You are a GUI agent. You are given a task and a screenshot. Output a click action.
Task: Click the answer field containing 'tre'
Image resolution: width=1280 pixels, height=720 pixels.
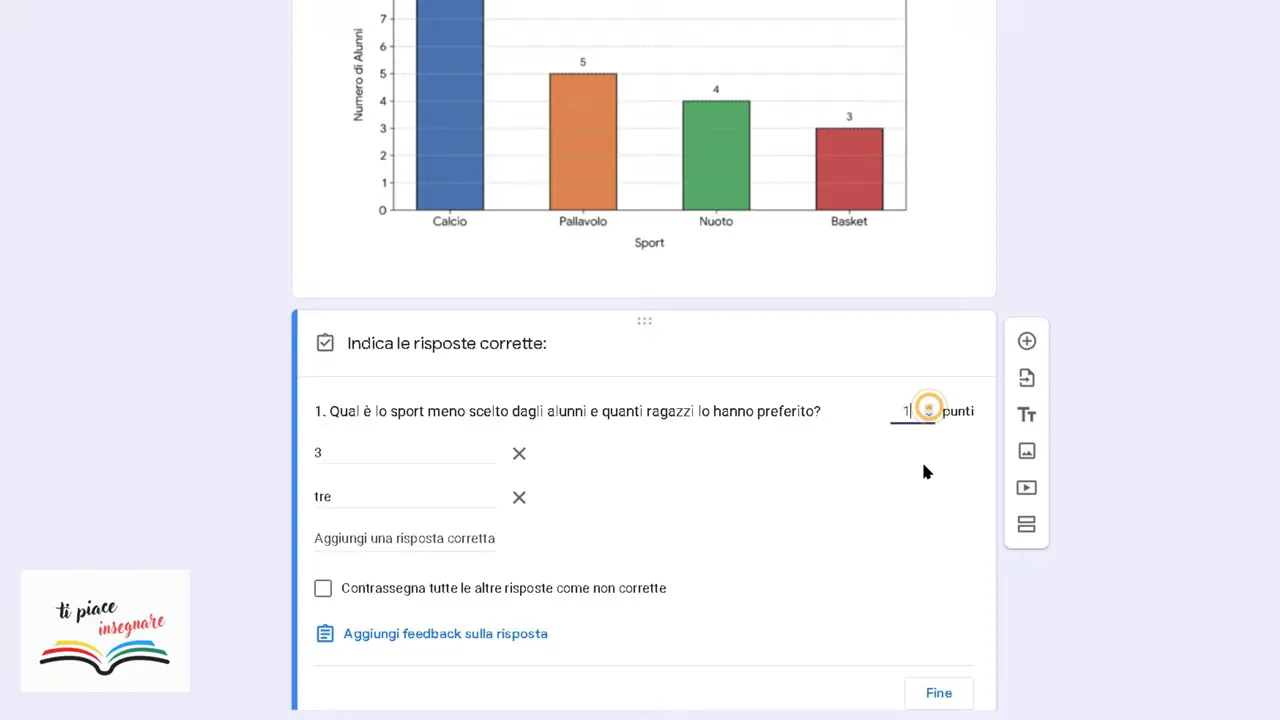click(x=405, y=497)
